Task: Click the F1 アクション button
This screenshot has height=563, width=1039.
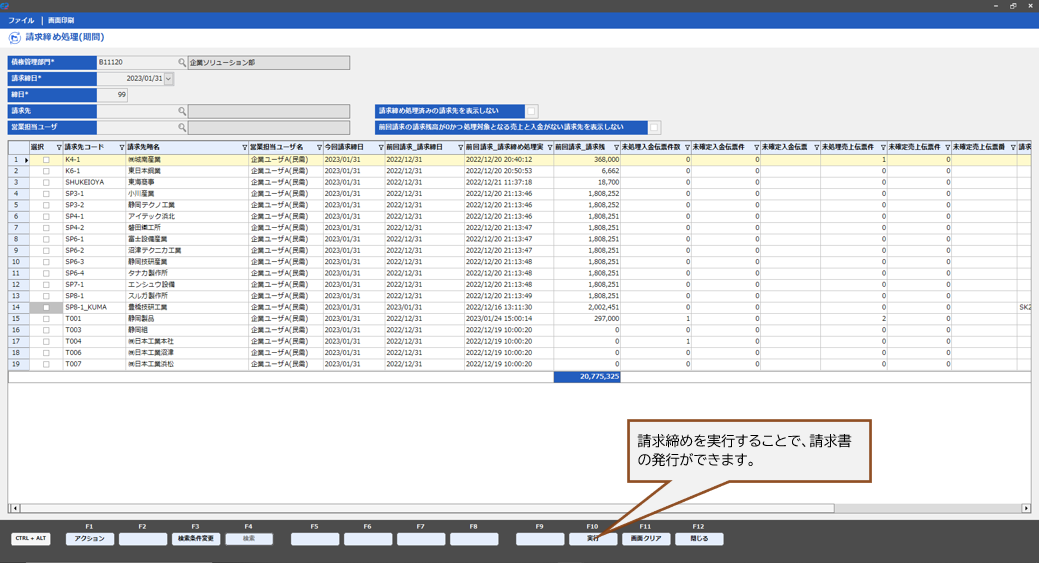Action: (89, 539)
